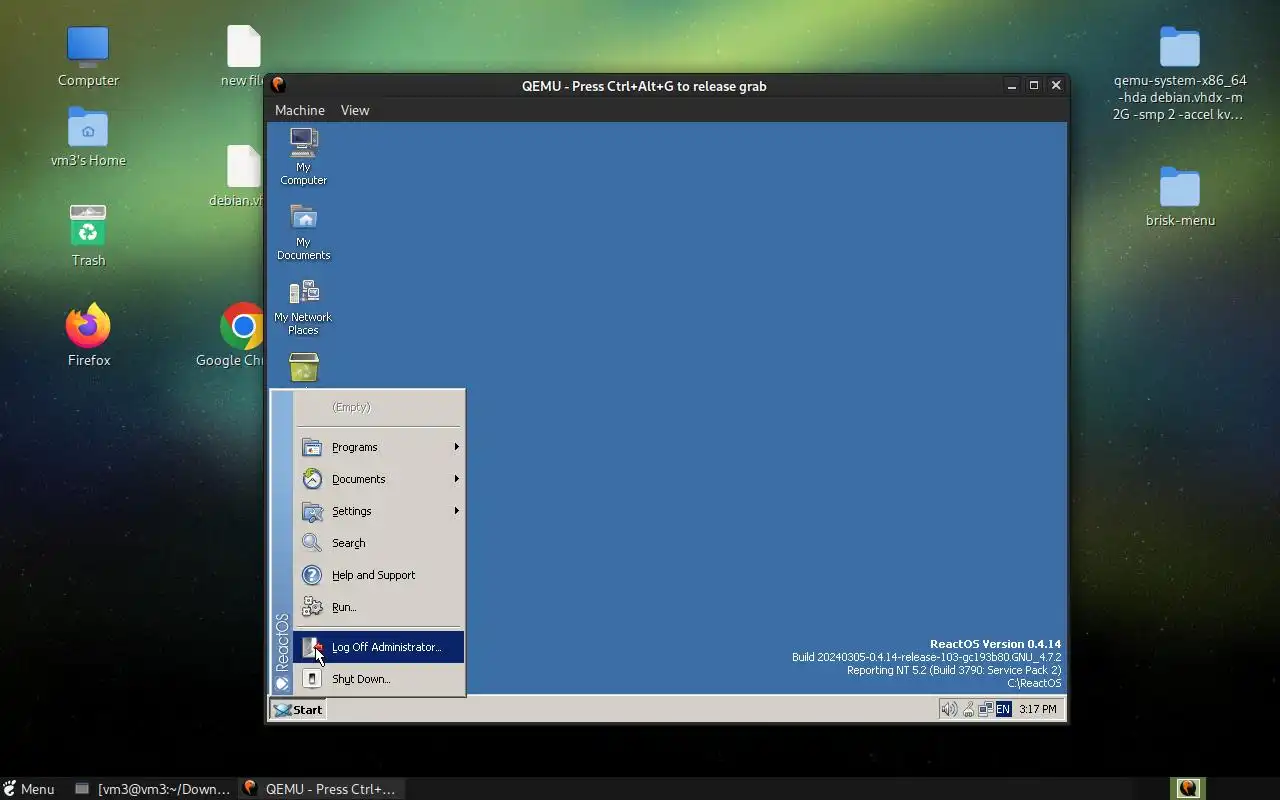Click the ReactOS clock showing 3:17 PM
The image size is (1280, 800).
pyautogui.click(x=1037, y=709)
